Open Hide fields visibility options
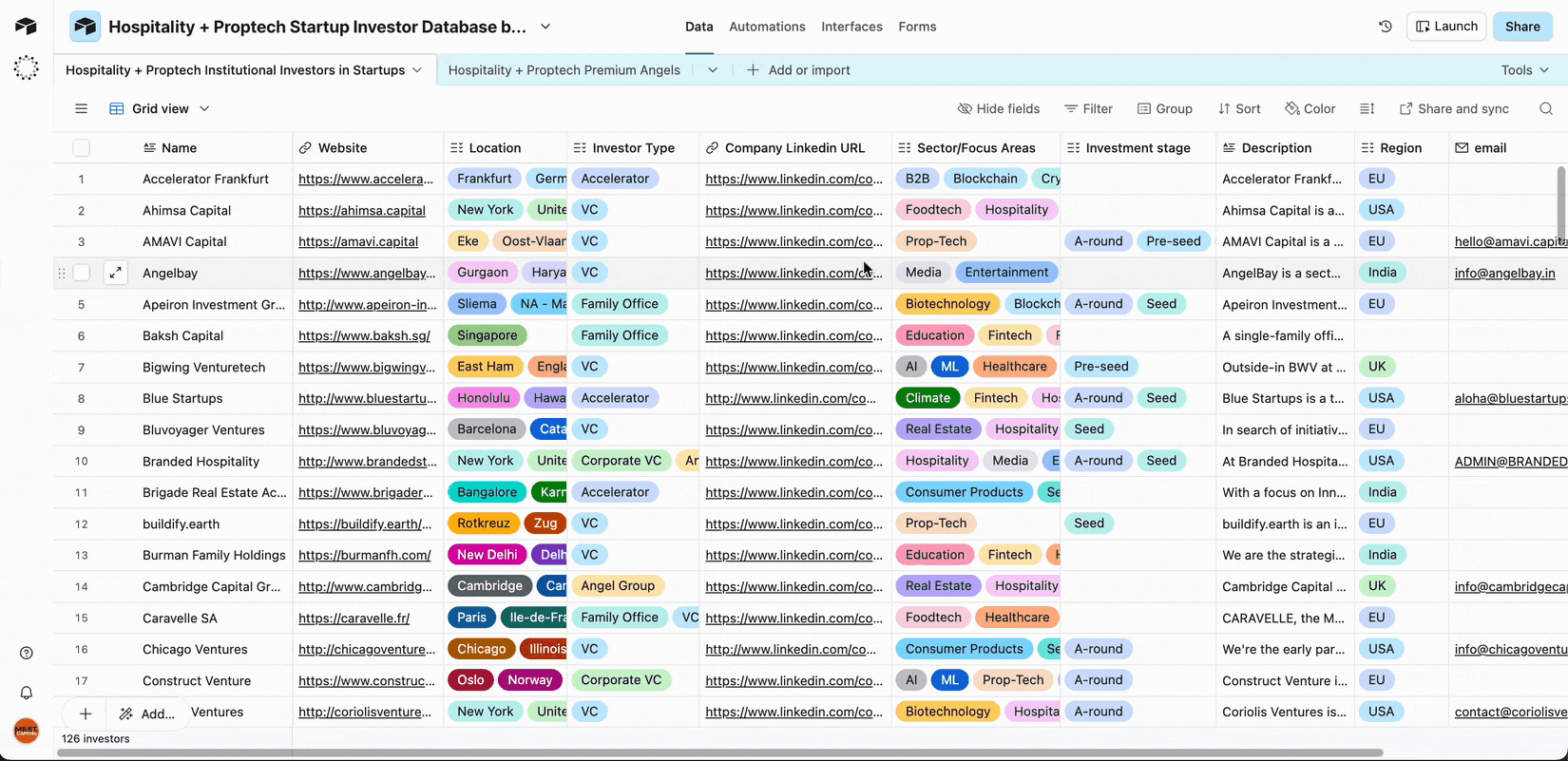Screen dimensions: 1568x761 click(998, 109)
